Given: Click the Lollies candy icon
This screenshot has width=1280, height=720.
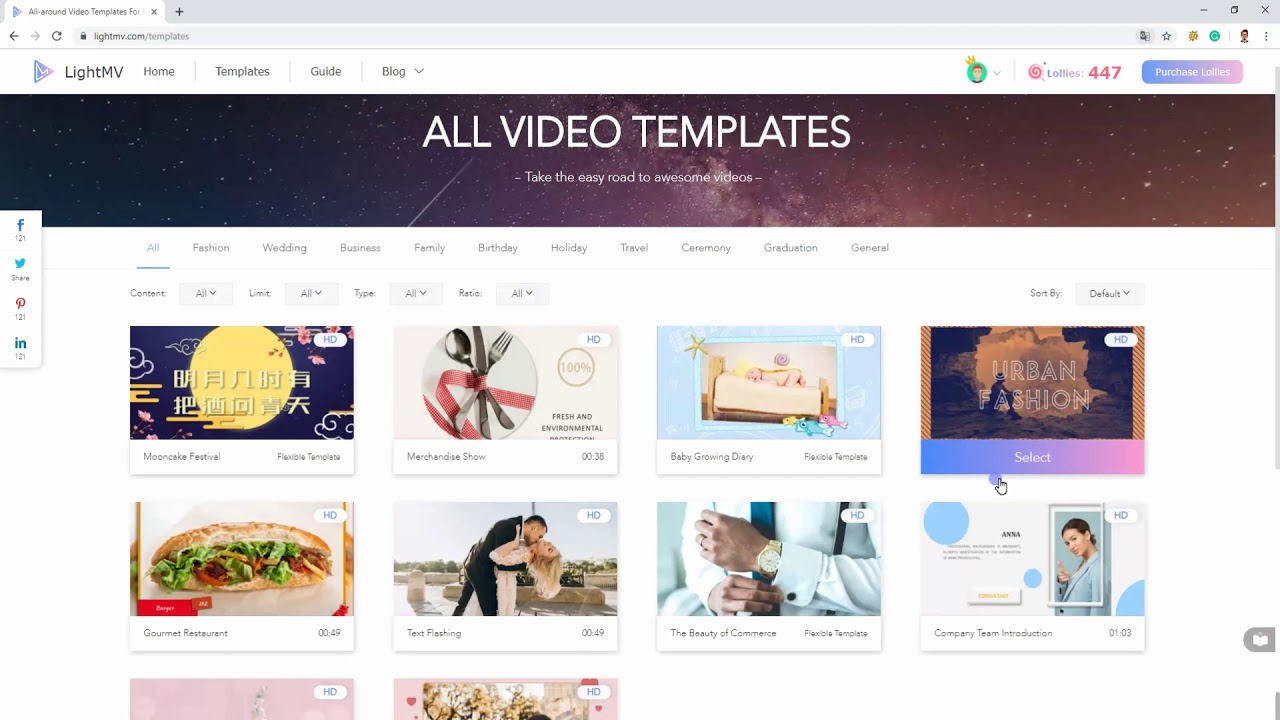Looking at the screenshot, I should click(1035, 72).
